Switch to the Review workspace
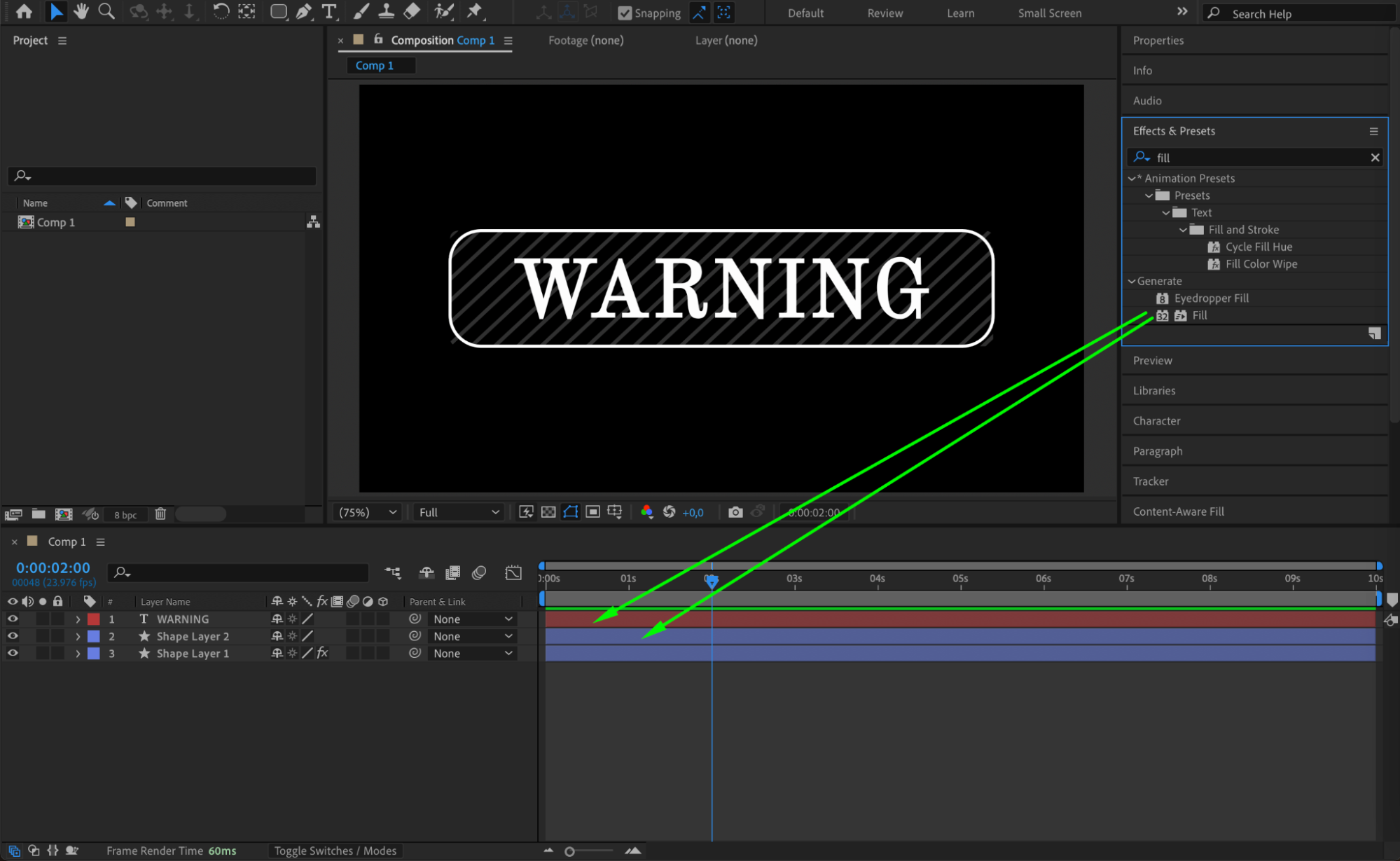This screenshot has height=861, width=1400. point(885,13)
